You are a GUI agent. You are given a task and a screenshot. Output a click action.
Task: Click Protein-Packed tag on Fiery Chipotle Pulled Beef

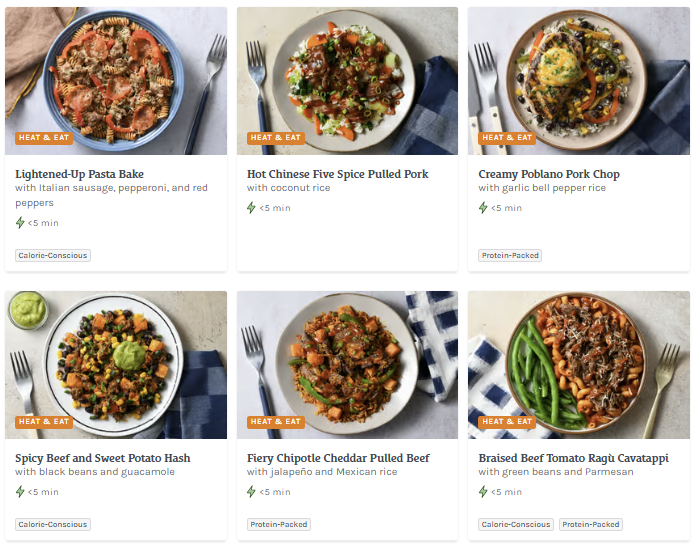pos(279,524)
